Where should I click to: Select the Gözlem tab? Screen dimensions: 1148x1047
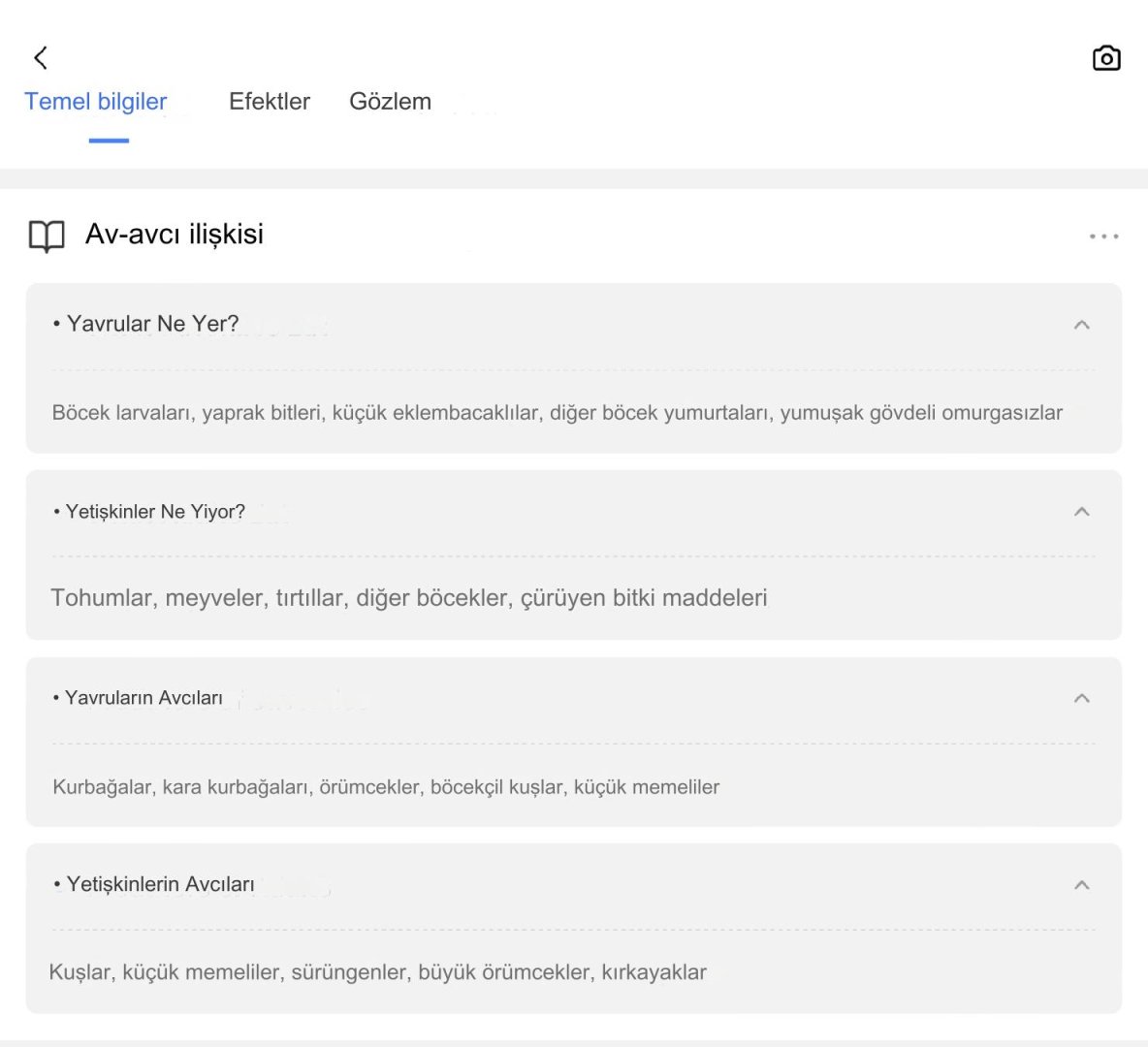coord(390,102)
